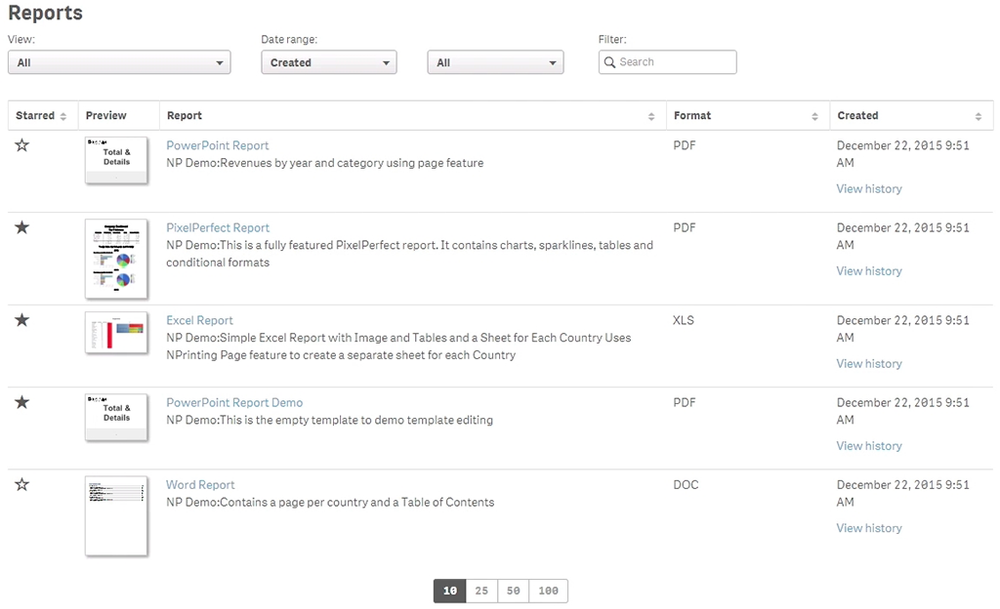The image size is (1000, 609).
Task: Sort the Format column
Action: [816, 115]
